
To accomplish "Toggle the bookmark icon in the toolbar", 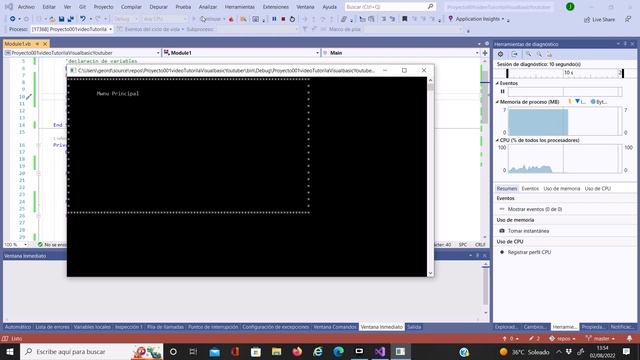I will pyautogui.click(x=404, y=19).
